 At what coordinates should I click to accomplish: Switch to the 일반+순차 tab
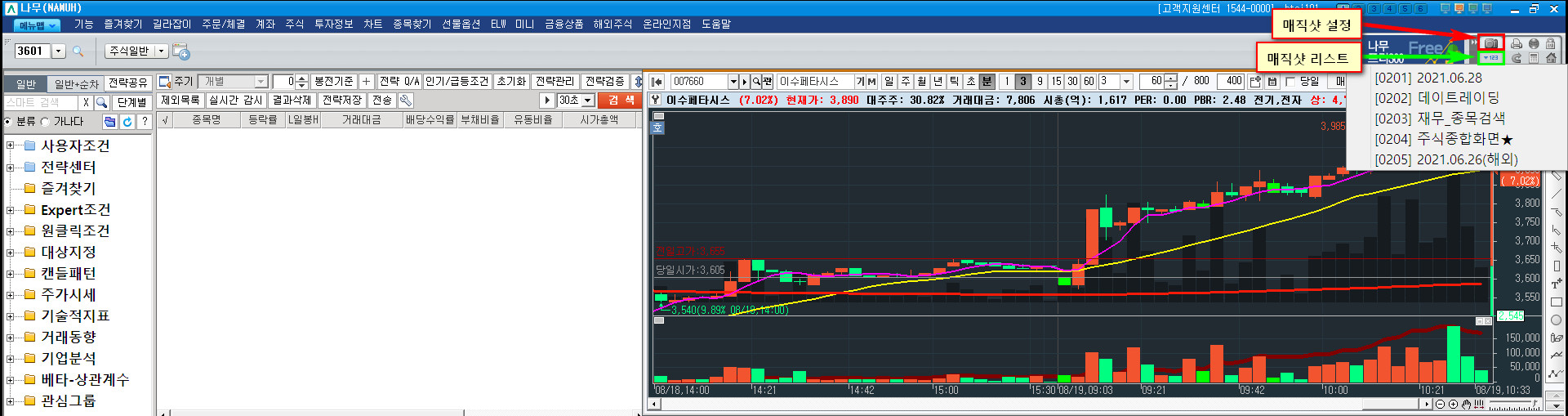pos(76,83)
